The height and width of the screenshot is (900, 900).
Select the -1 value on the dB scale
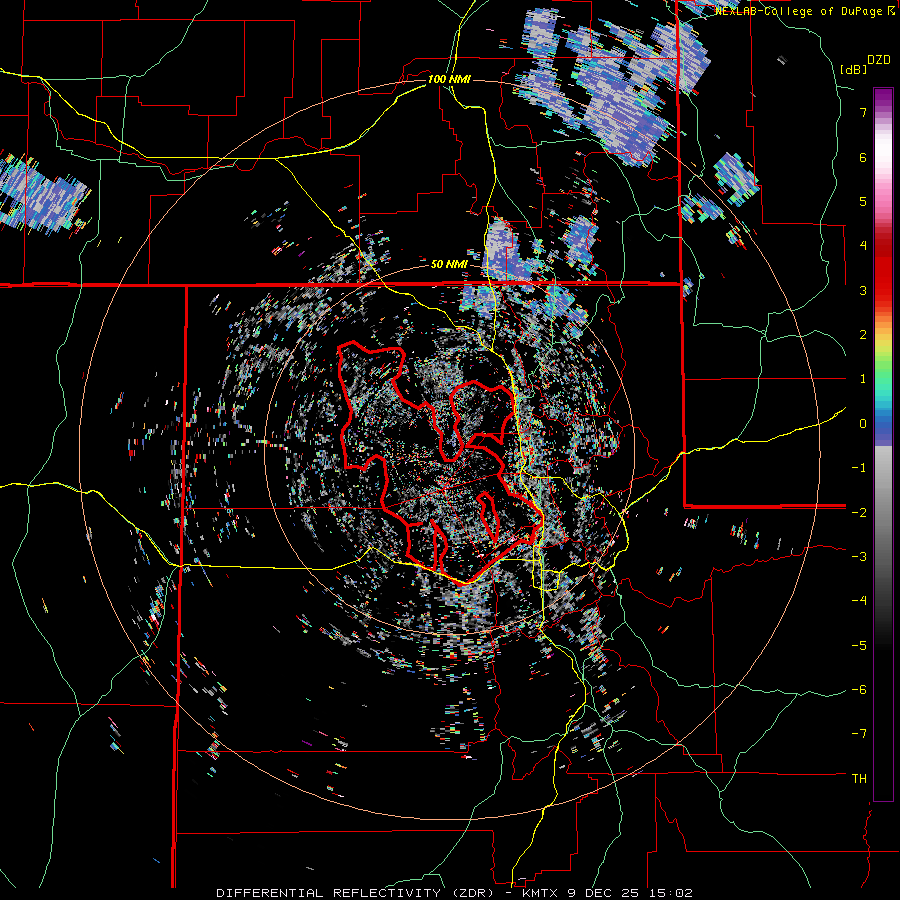click(x=859, y=468)
